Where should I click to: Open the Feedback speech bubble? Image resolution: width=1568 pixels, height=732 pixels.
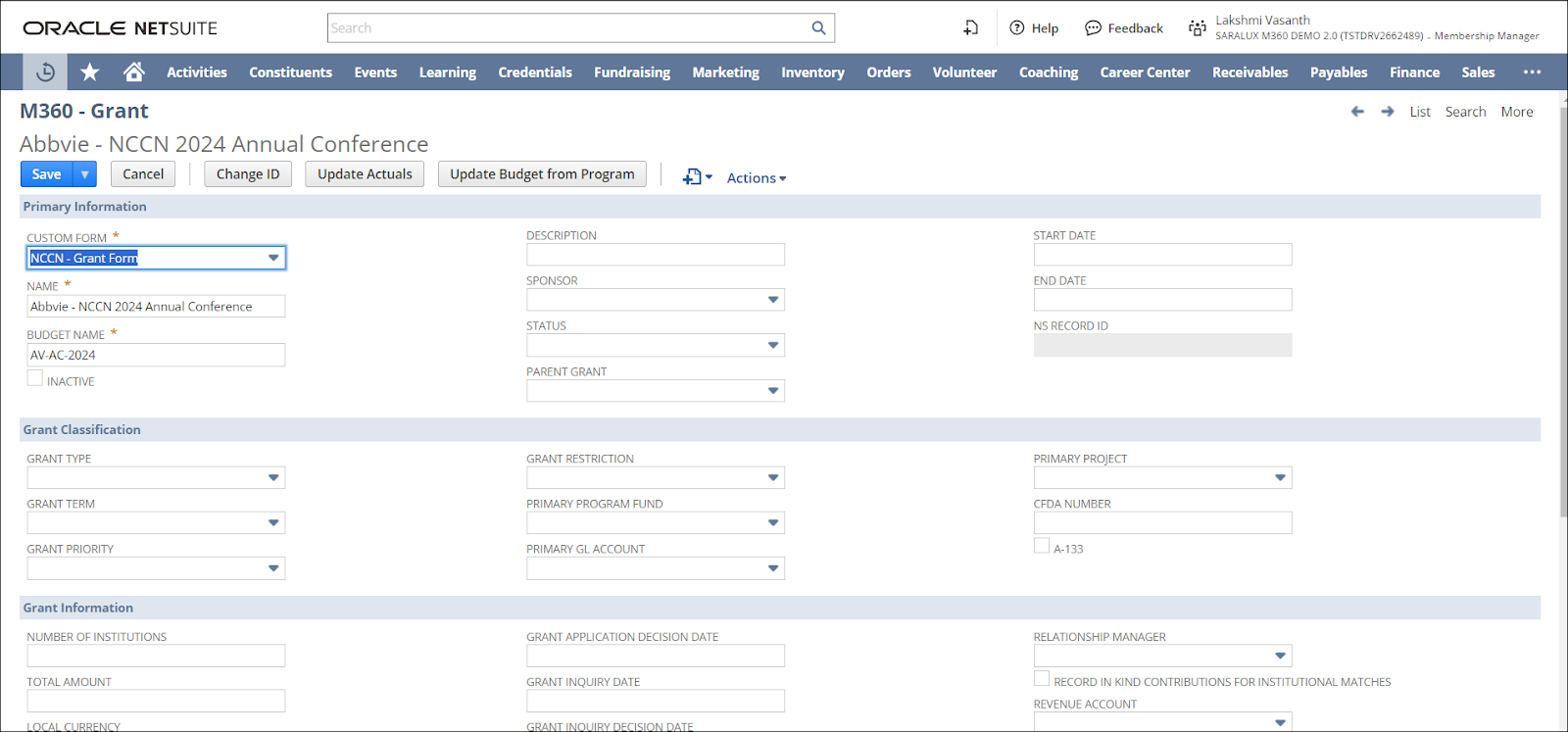[x=1093, y=28]
